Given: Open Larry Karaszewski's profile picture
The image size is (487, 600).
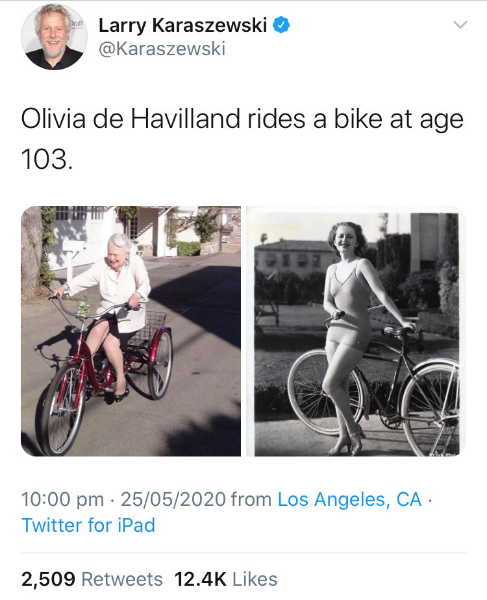Looking at the screenshot, I should (54, 36).
